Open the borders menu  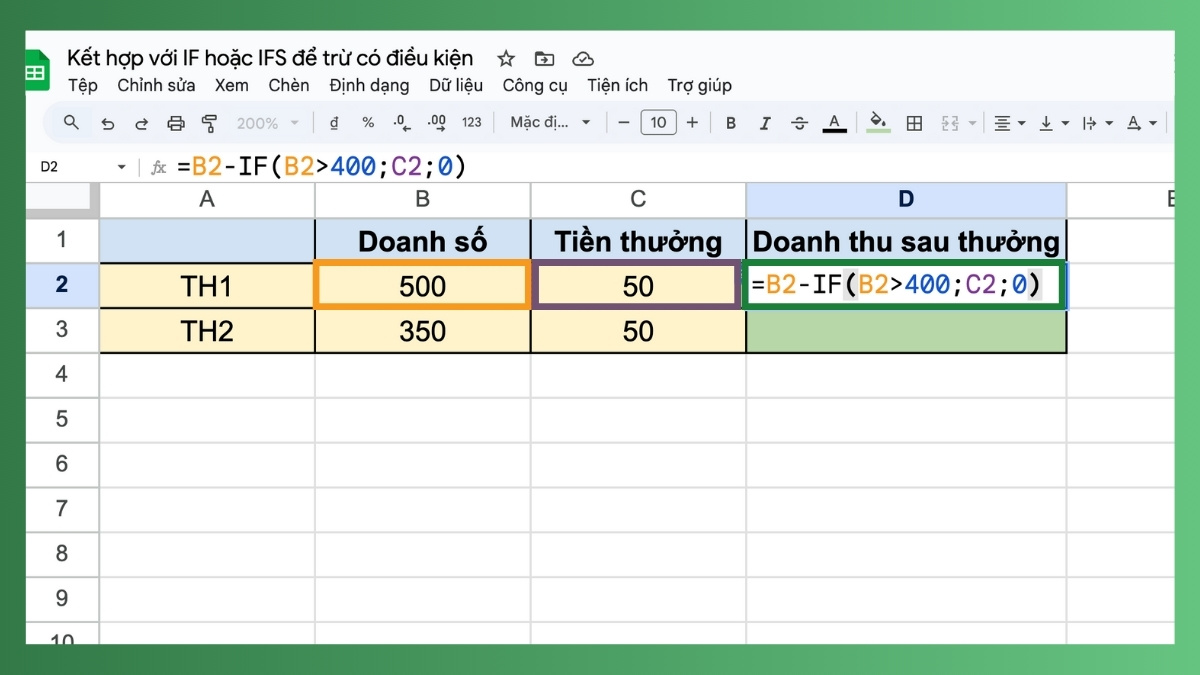click(913, 122)
